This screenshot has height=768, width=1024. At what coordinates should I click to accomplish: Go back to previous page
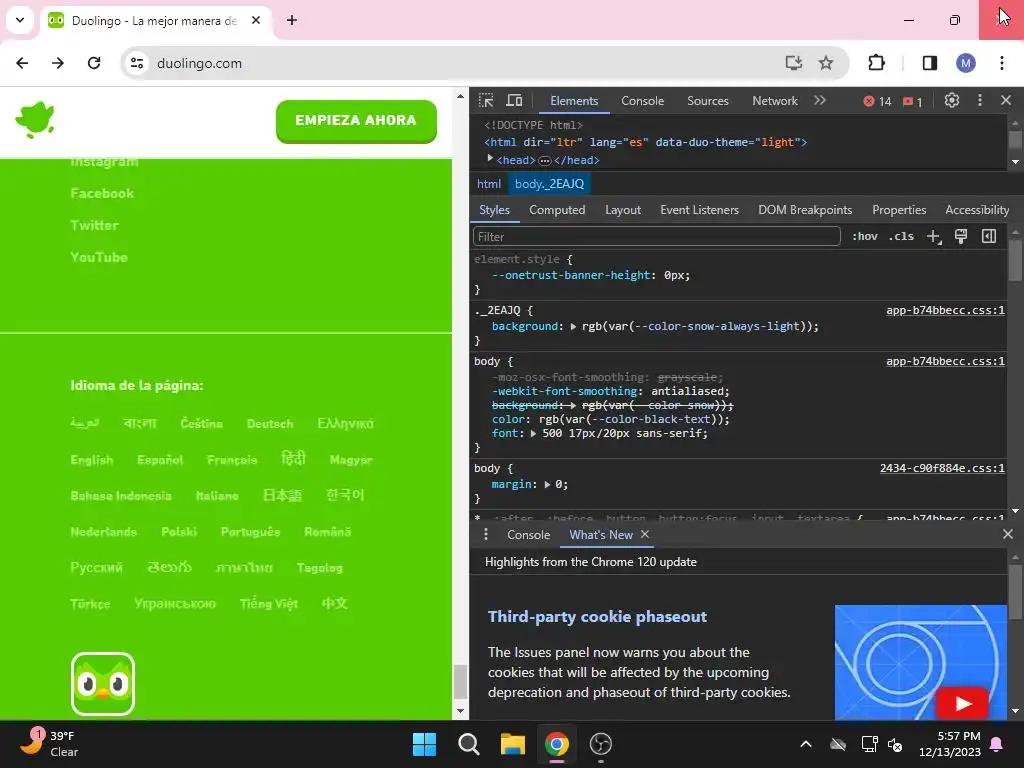(22, 63)
